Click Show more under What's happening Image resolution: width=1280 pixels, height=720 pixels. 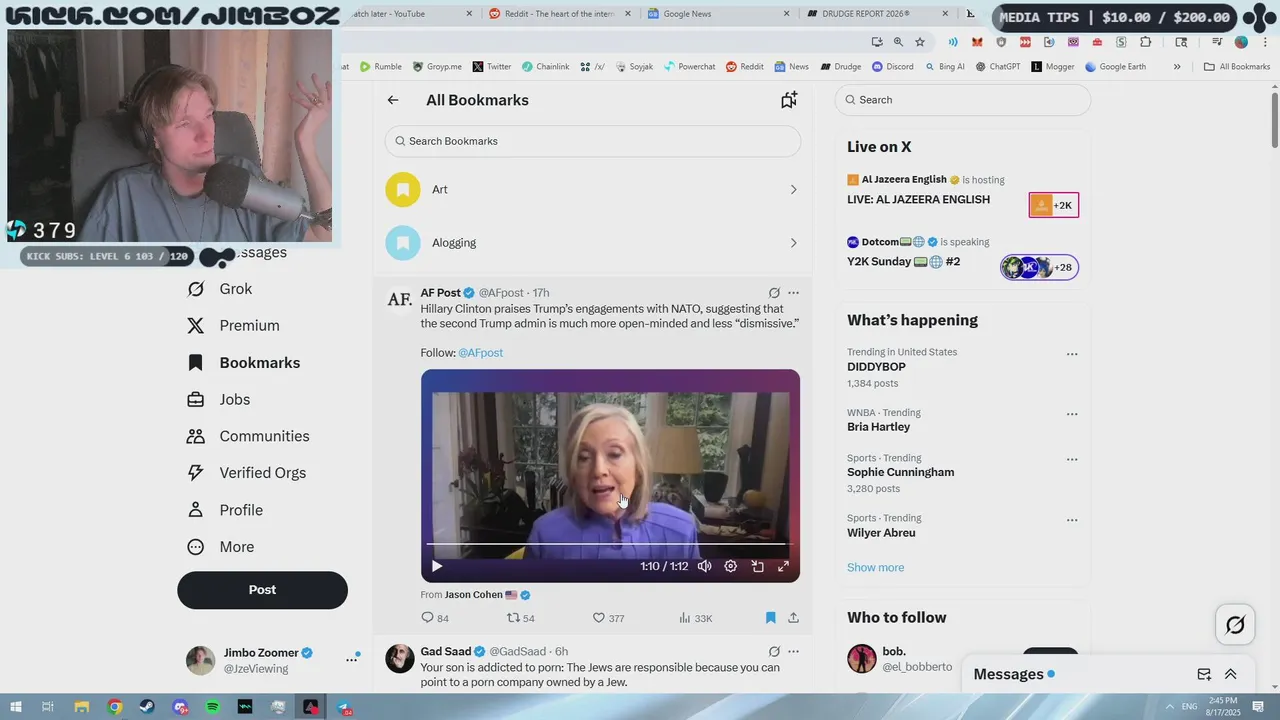[x=875, y=568]
